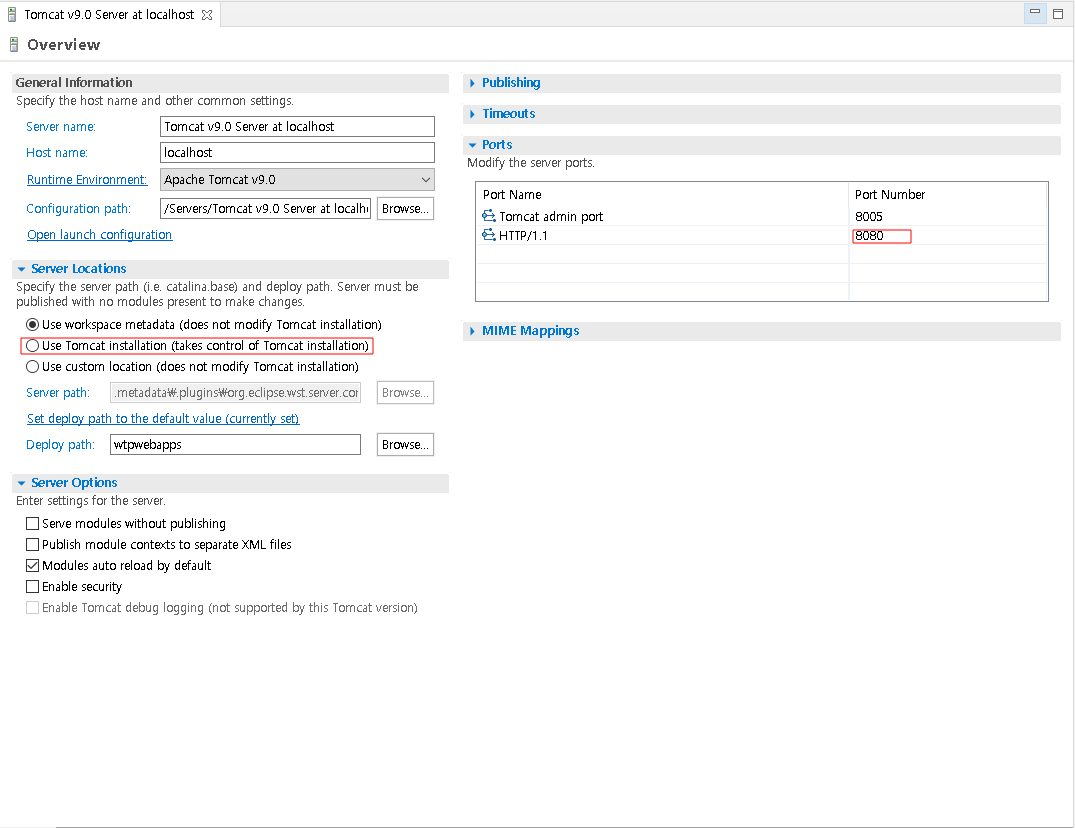The image size is (1075, 828).
Task: Check Publish module contexts to separate XML files
Action: point(32,544)
